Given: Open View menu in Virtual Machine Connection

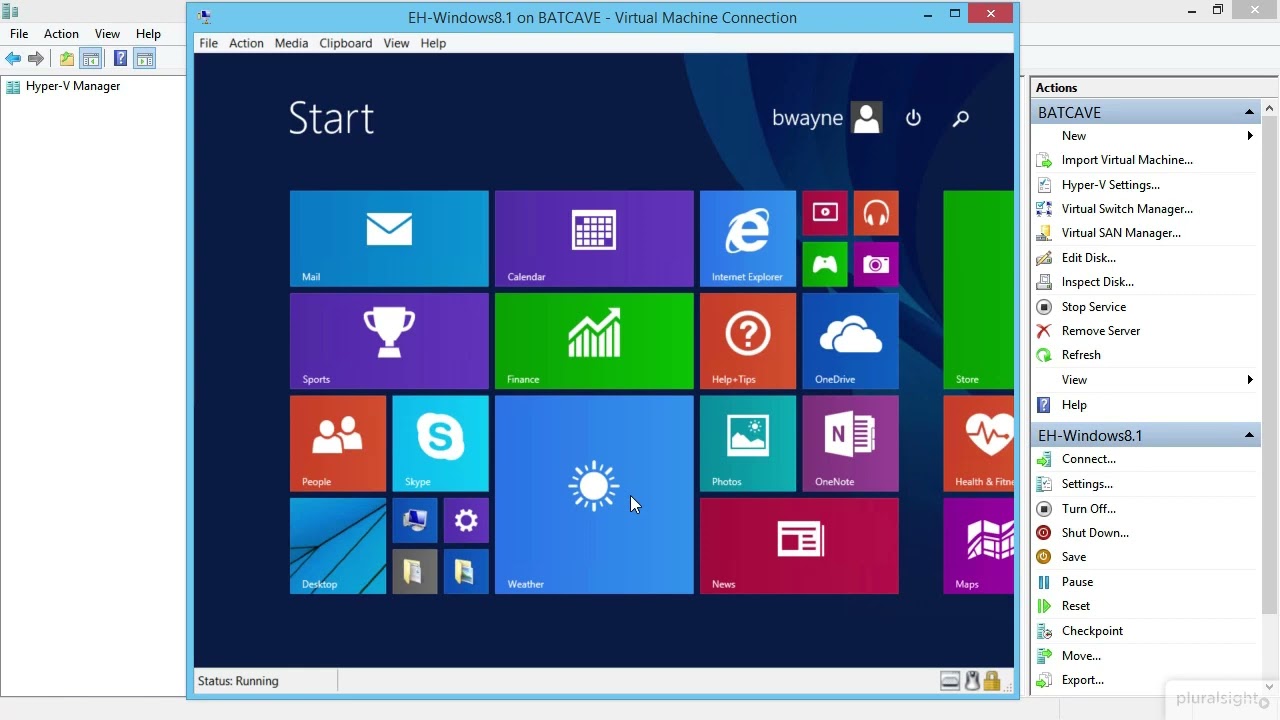Looking at the screenshot, I should tap(396, 43).
